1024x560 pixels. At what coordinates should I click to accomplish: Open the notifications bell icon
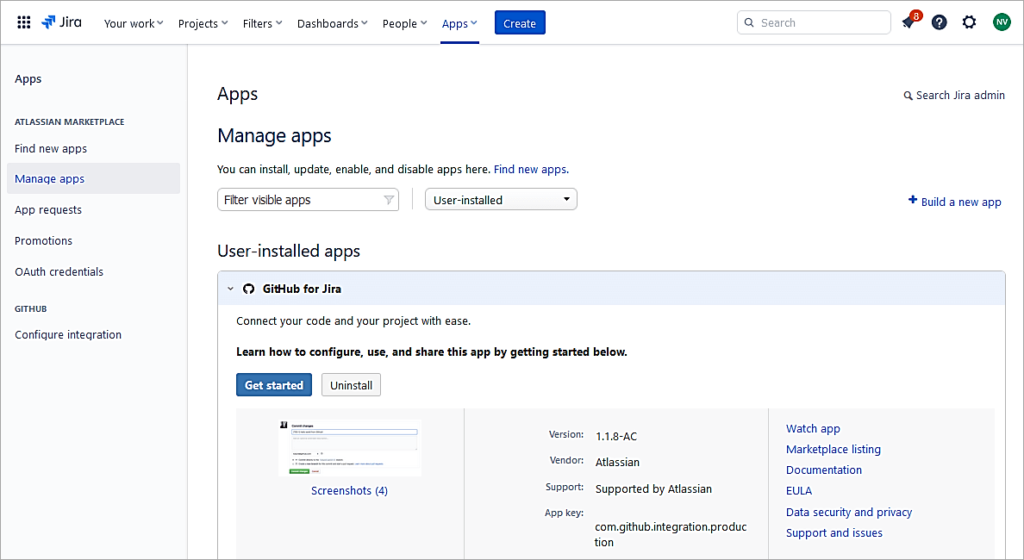[x=908, y=22]
